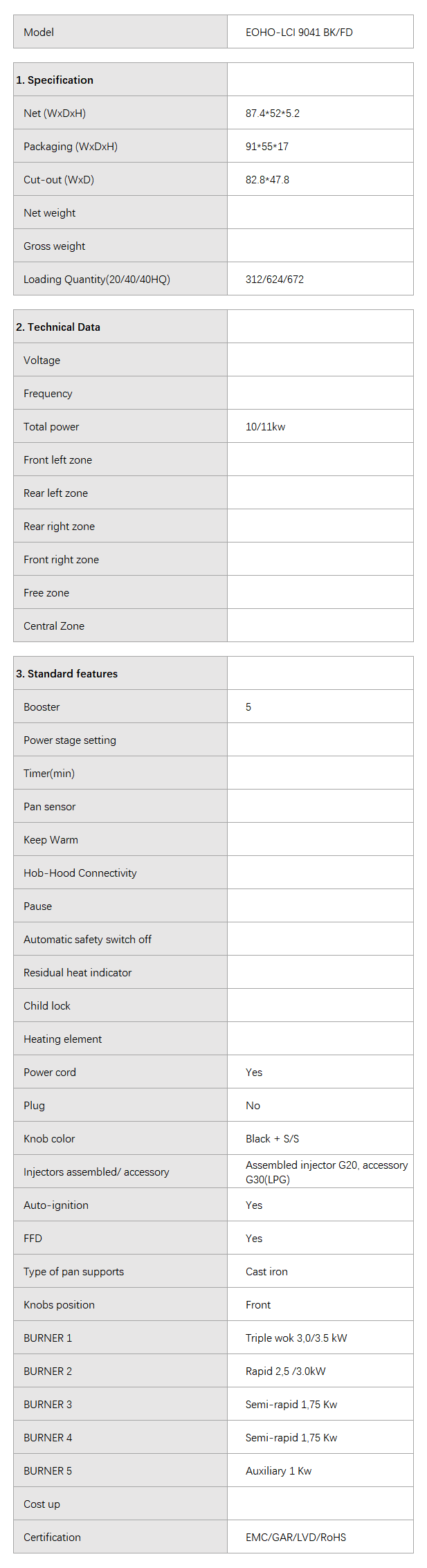The height and width of the screenshot is (1568, 427).
Task: Click the Certification value EMC/GAR/LVD/RoHS
Action: (x=296, y=1538)
